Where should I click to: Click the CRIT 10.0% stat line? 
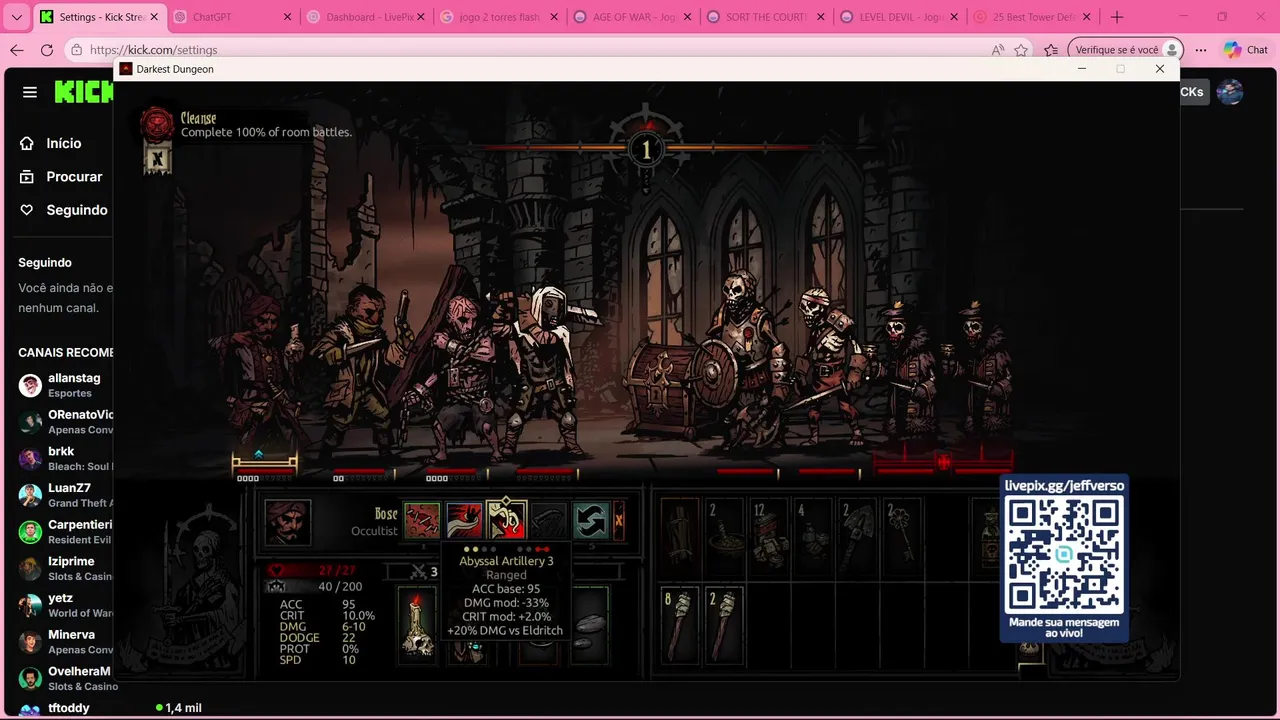tap(327, 616)
